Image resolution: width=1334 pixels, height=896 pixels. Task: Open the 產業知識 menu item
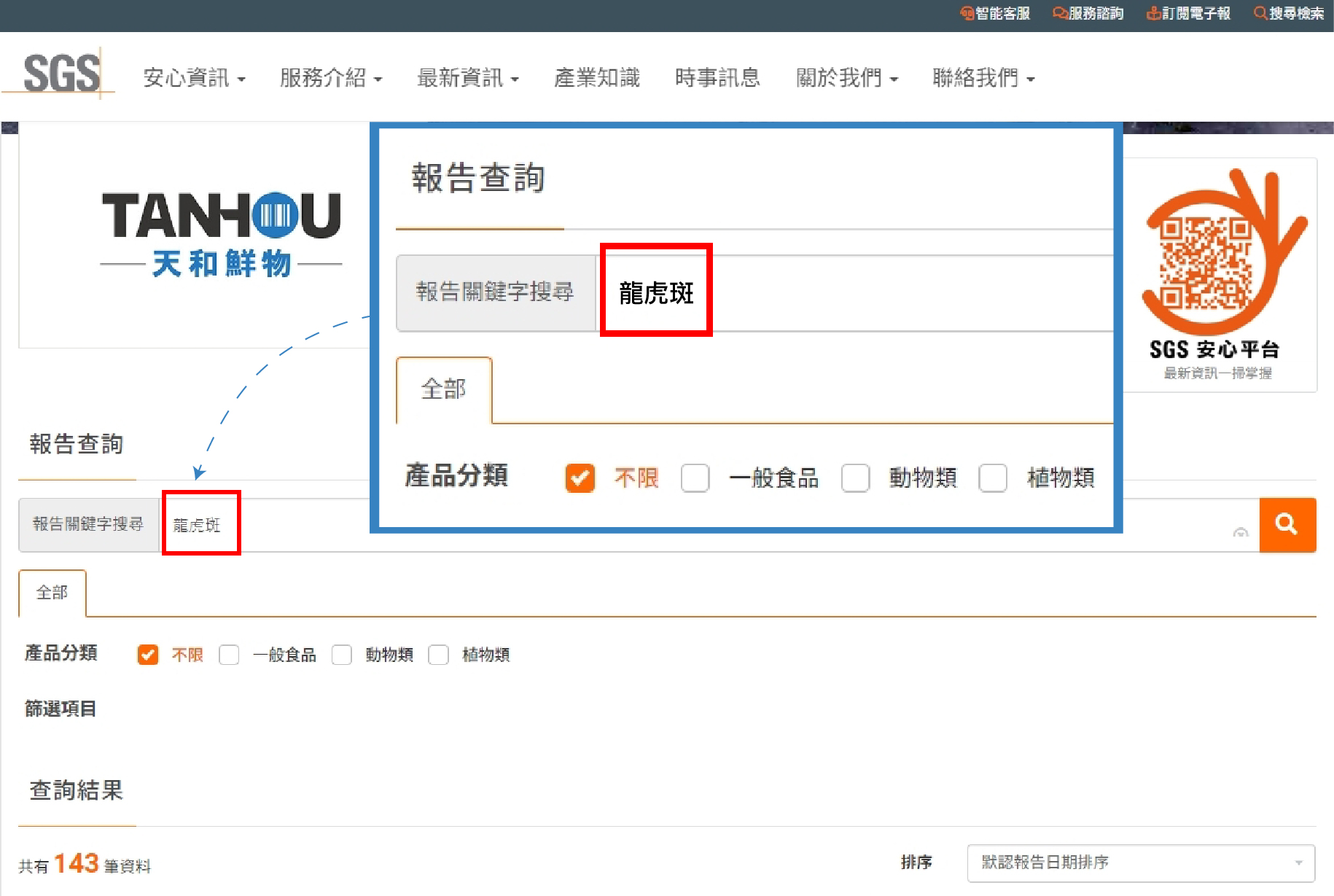597,77
